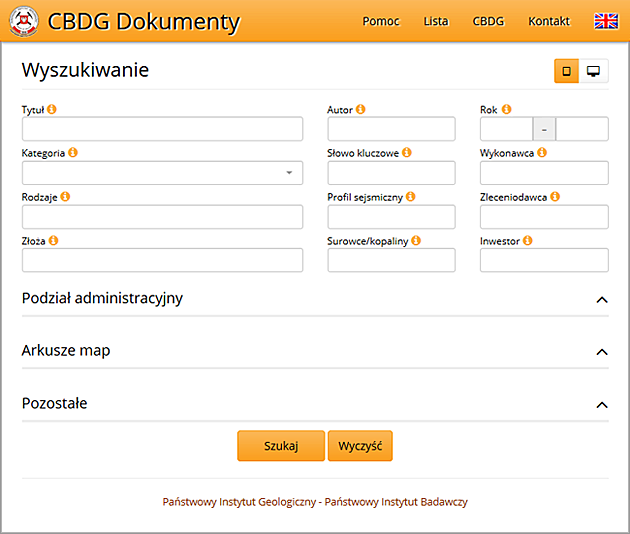Viewport: 630px width, 534px height.
Task: Select the tablet layout view button
Action: pyautogui.click(x=567, y=71)
